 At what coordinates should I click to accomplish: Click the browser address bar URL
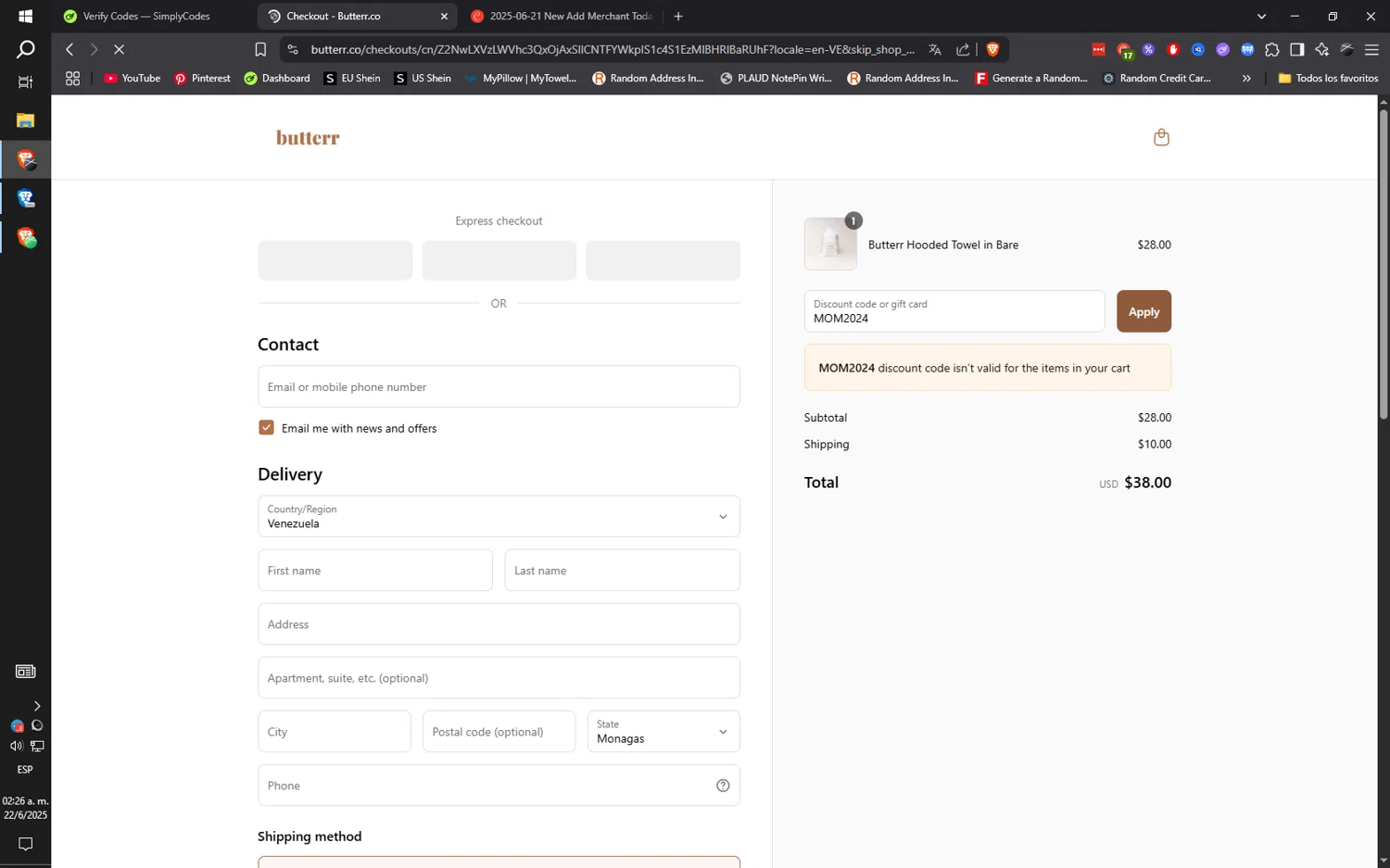(x=612, y=49)
